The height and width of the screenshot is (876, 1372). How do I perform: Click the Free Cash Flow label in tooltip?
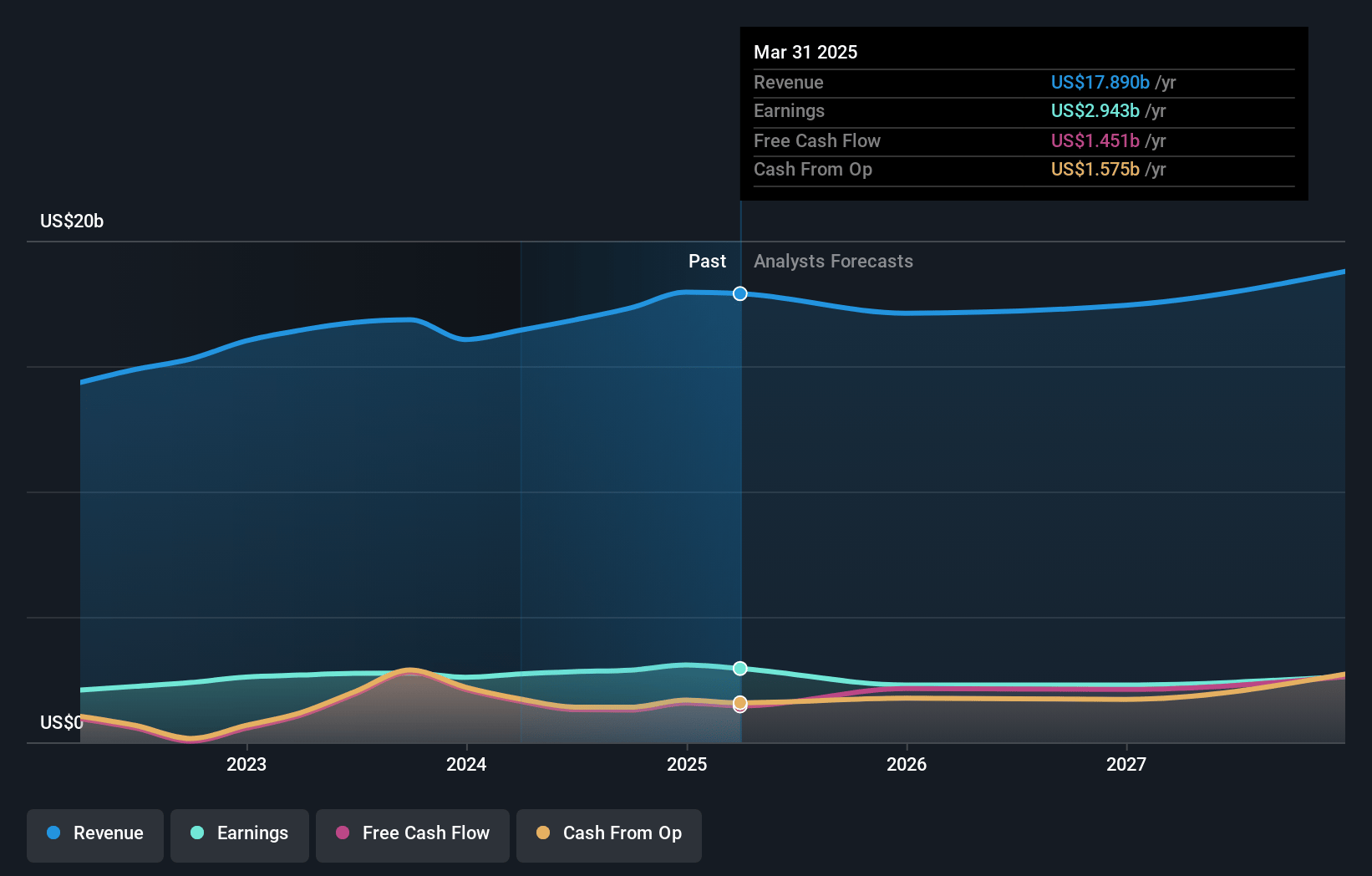[x=817, y=141]
